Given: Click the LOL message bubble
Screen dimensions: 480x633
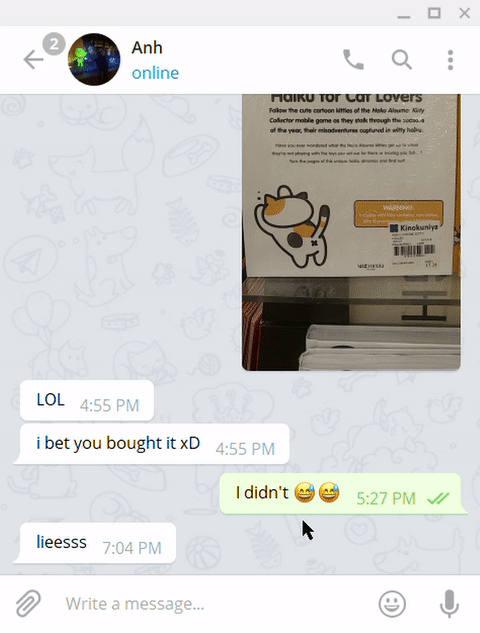Looking at the screenshot, I should pos(87,400).
